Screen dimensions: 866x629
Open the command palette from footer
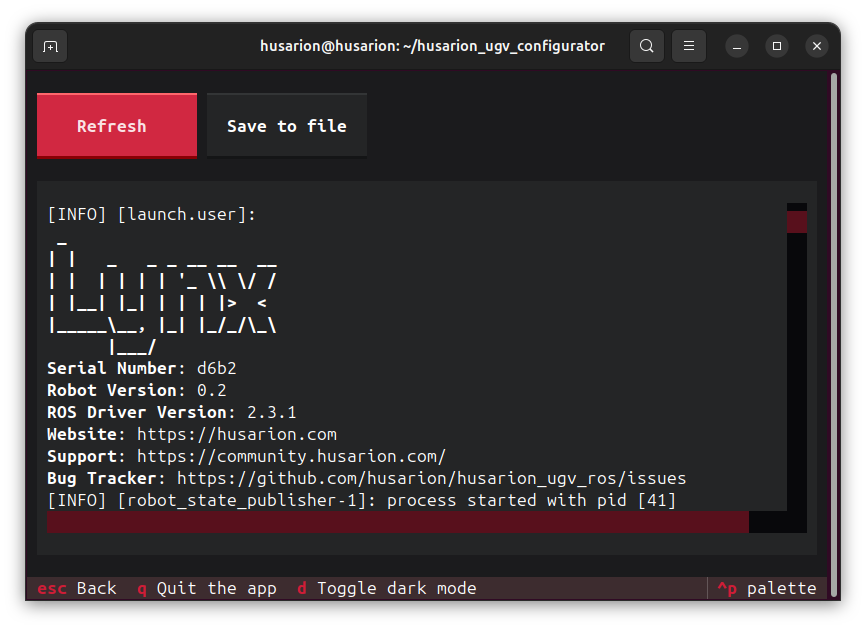[767, 588]
